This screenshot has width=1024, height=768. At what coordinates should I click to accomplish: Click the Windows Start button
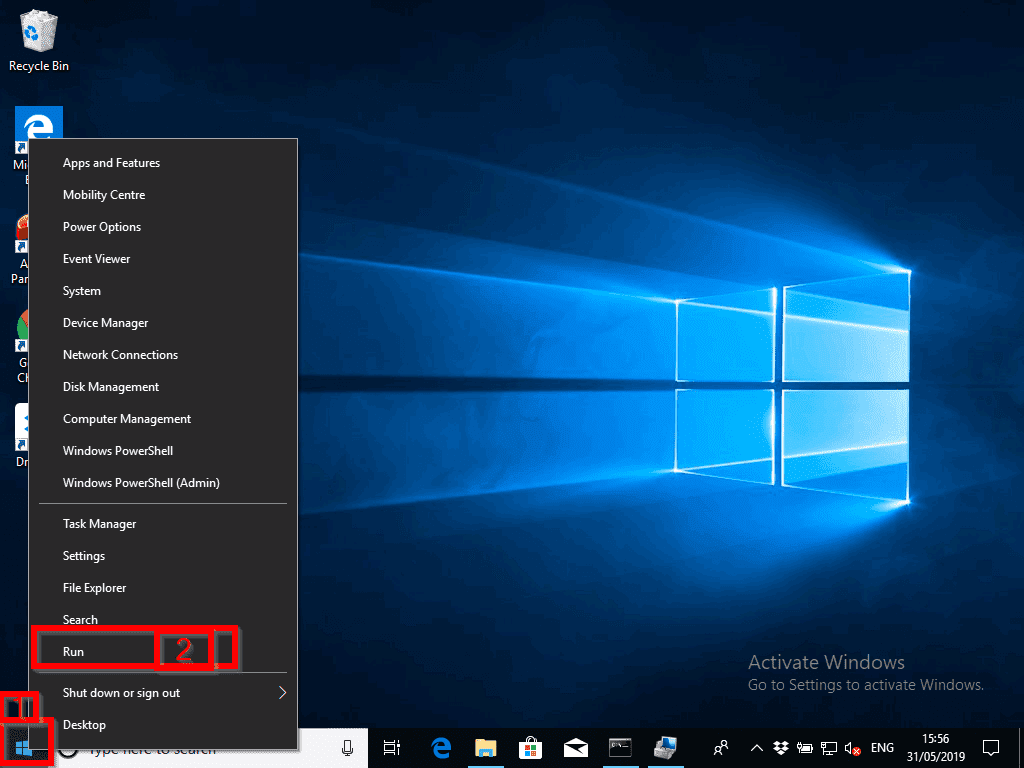click(x=24, y=748)
